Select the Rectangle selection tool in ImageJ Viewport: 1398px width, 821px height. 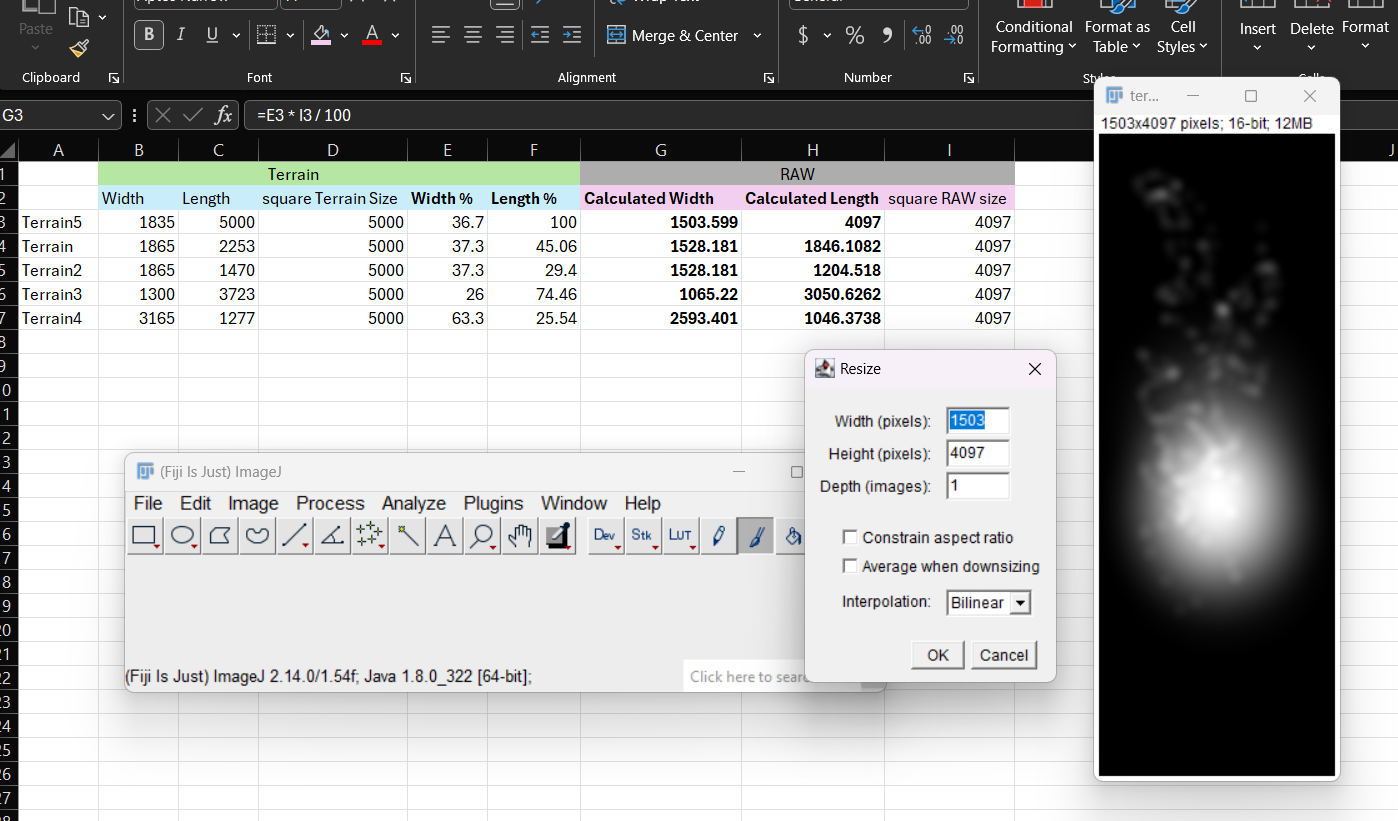(x=145, y=536)
